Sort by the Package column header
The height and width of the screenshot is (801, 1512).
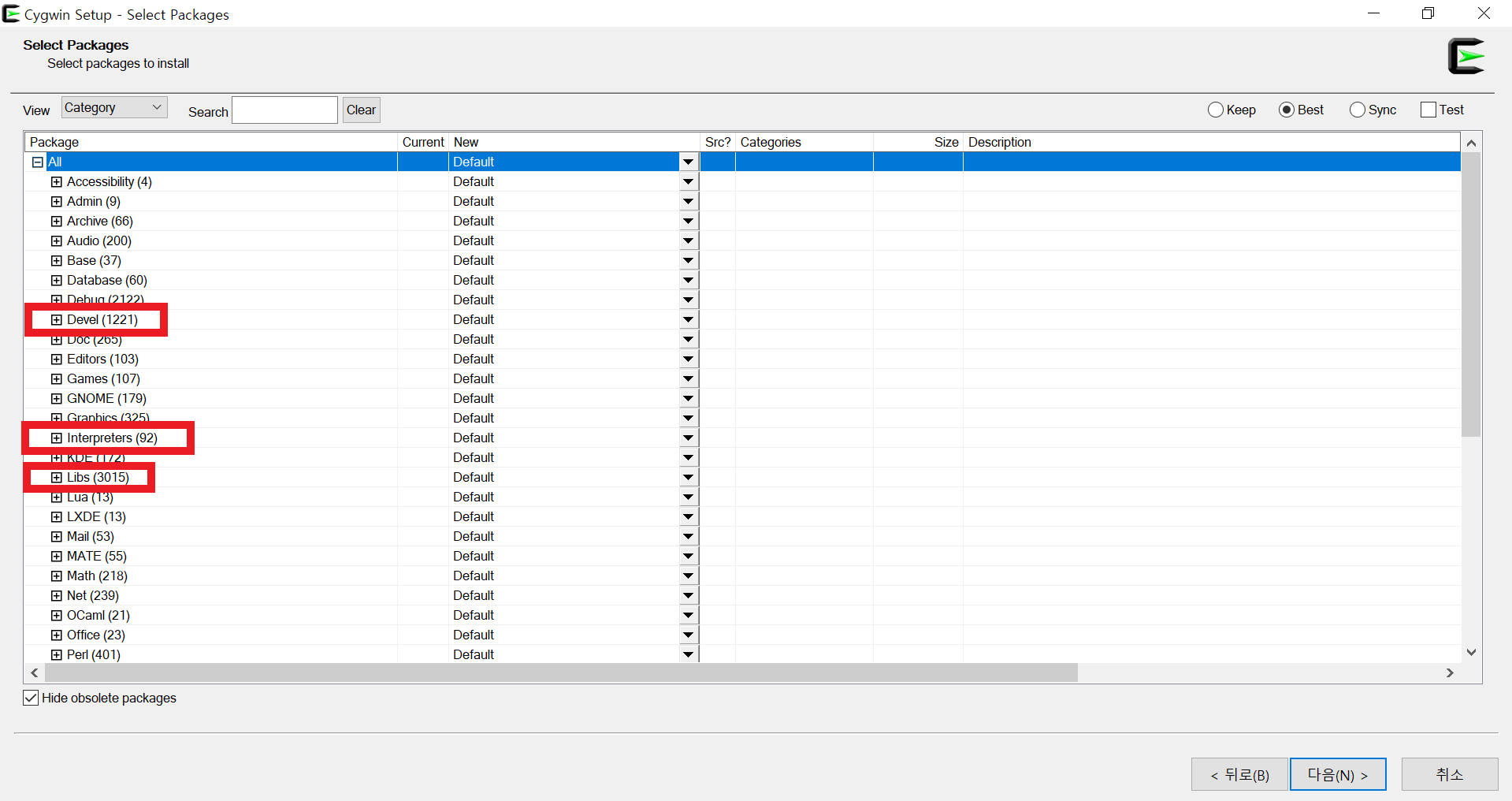[x=211, y=143]
